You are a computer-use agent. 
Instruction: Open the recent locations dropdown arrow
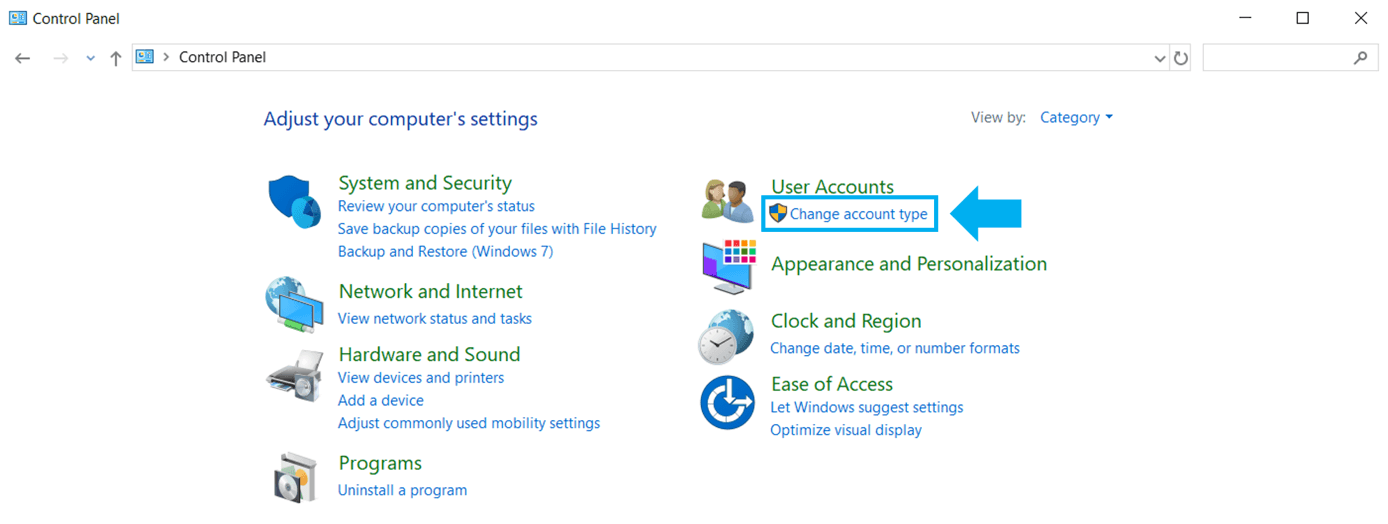tap(91, 58)
